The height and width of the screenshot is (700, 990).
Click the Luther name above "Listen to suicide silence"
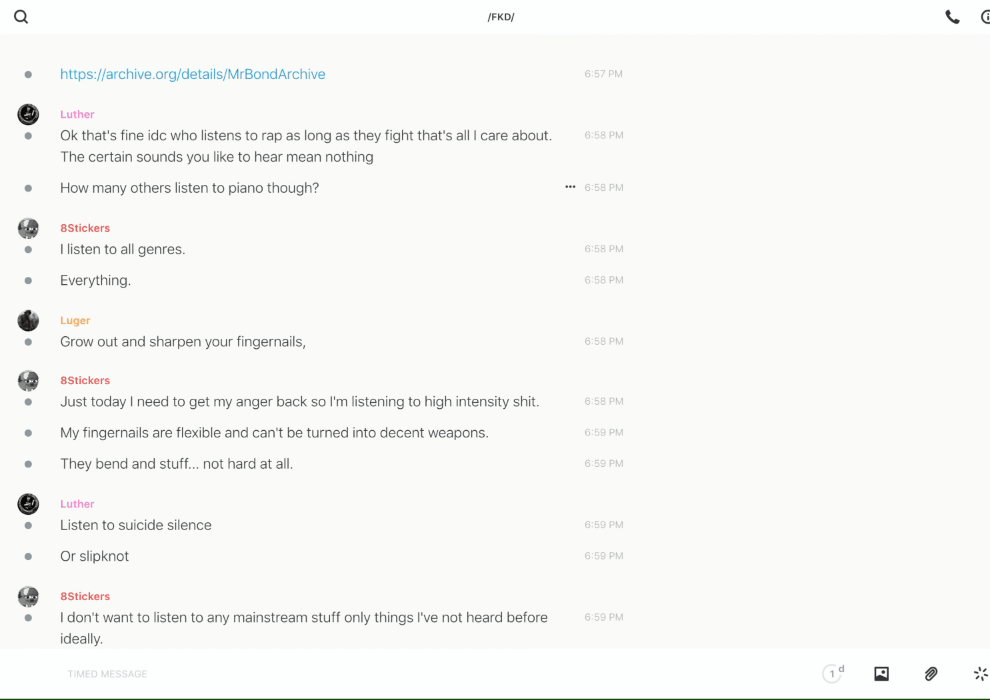coord(77,504)
